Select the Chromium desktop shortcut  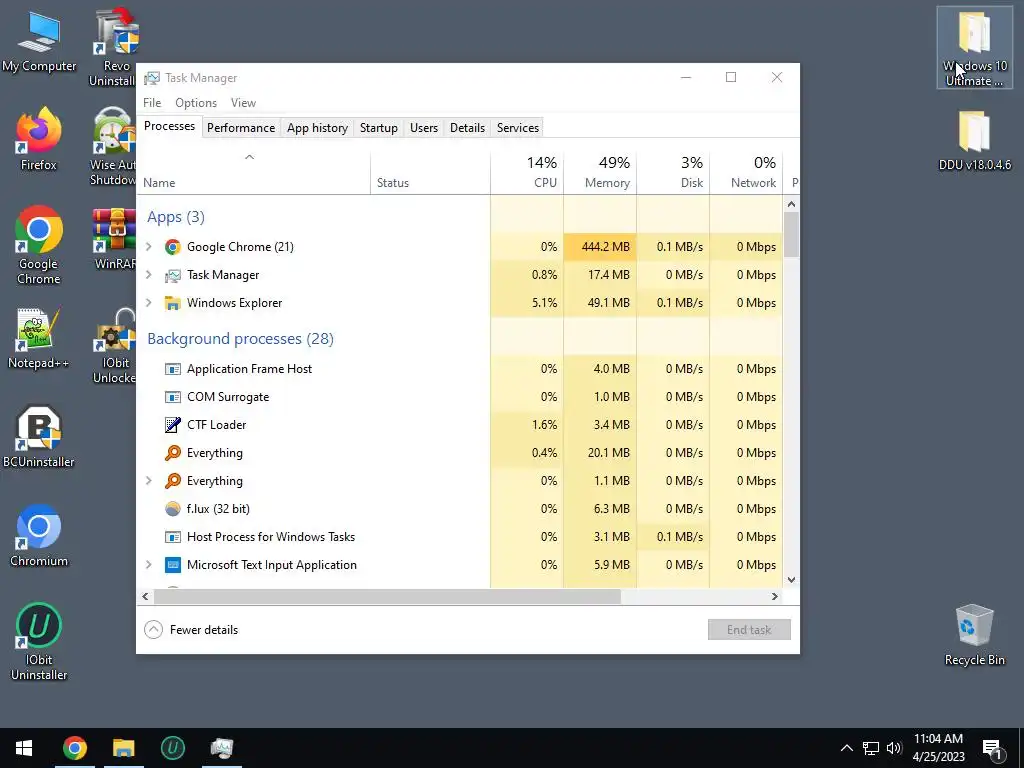point(39,536)
